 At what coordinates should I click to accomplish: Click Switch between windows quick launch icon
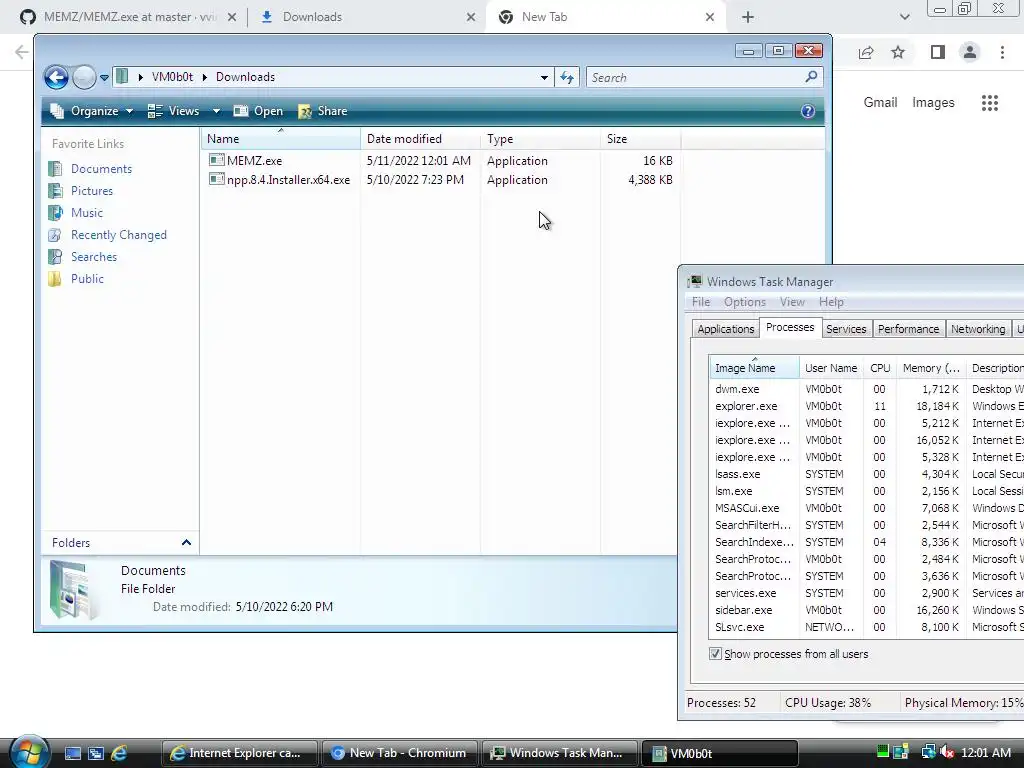tap(96, 753)
